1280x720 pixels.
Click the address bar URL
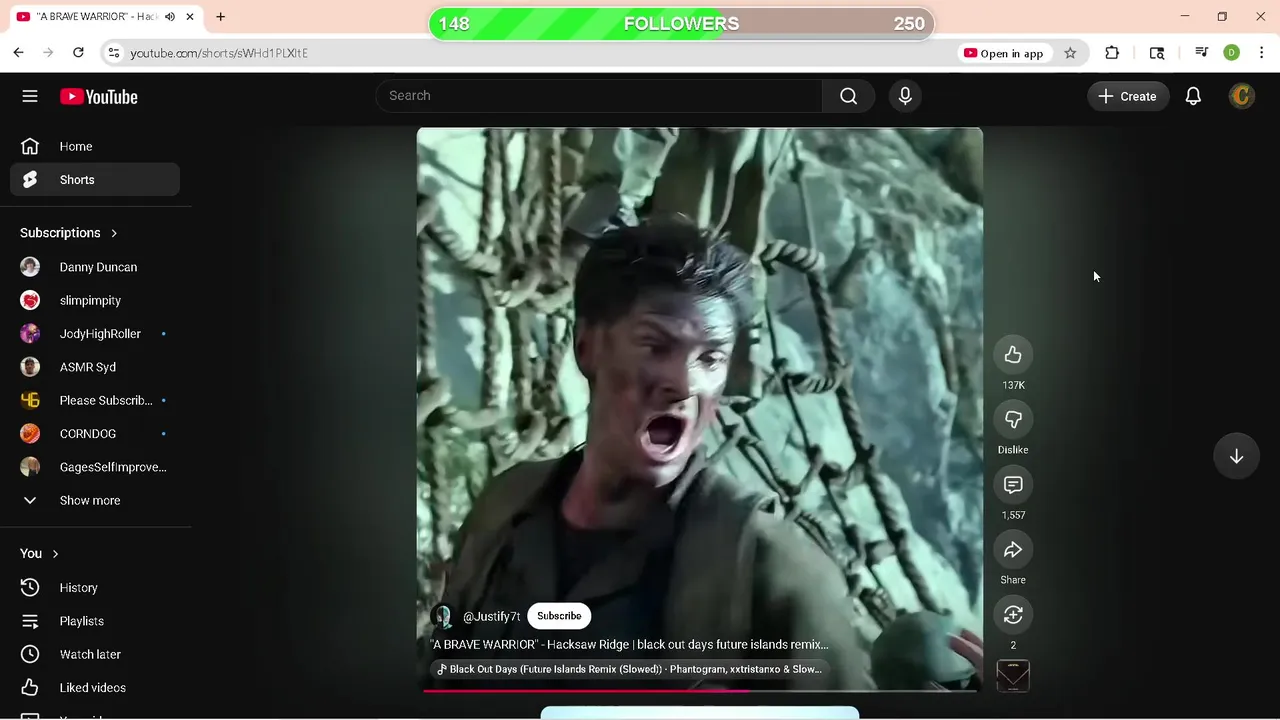pos(219,53)
